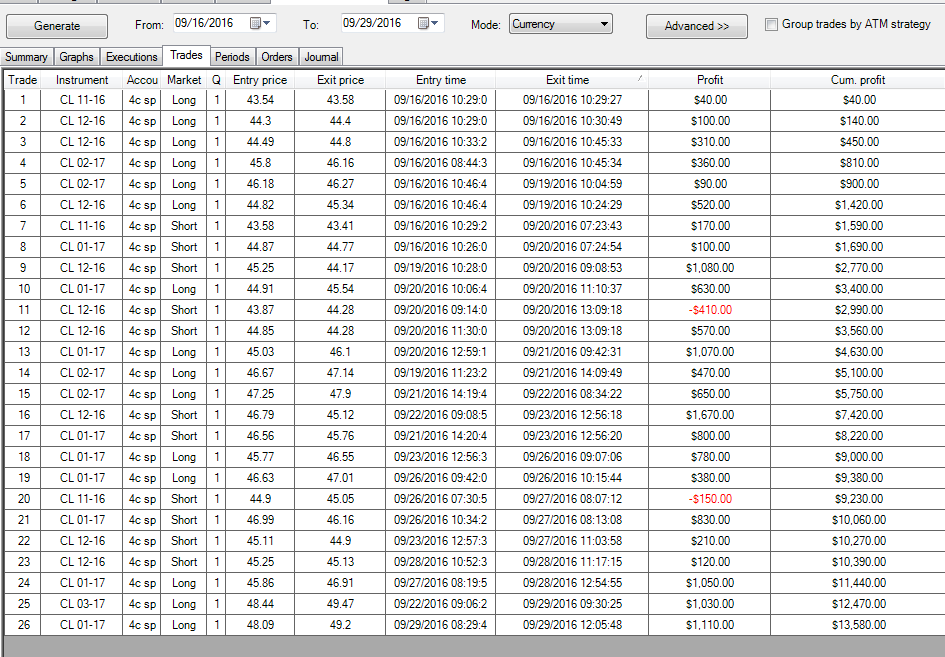Click entry time 09/19/2016 10:28:0

pyautogui.click(x=441, y=268)
